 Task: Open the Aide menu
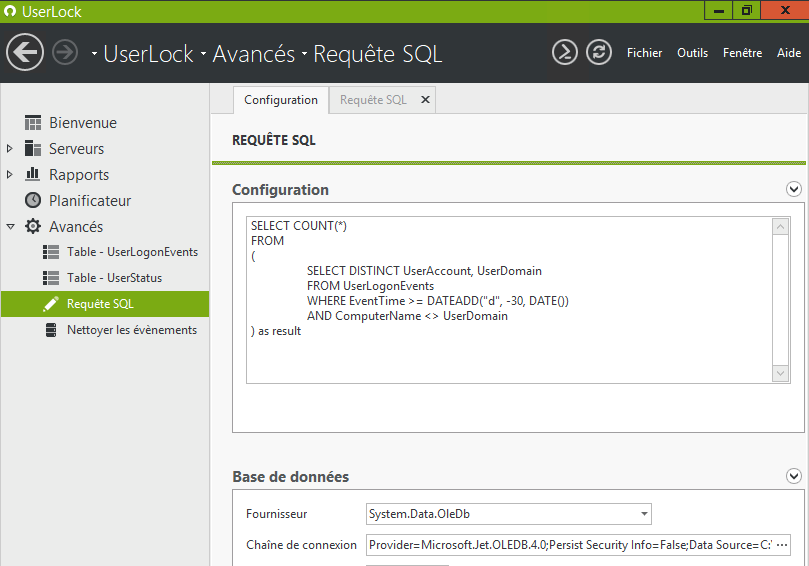point(789,53)
